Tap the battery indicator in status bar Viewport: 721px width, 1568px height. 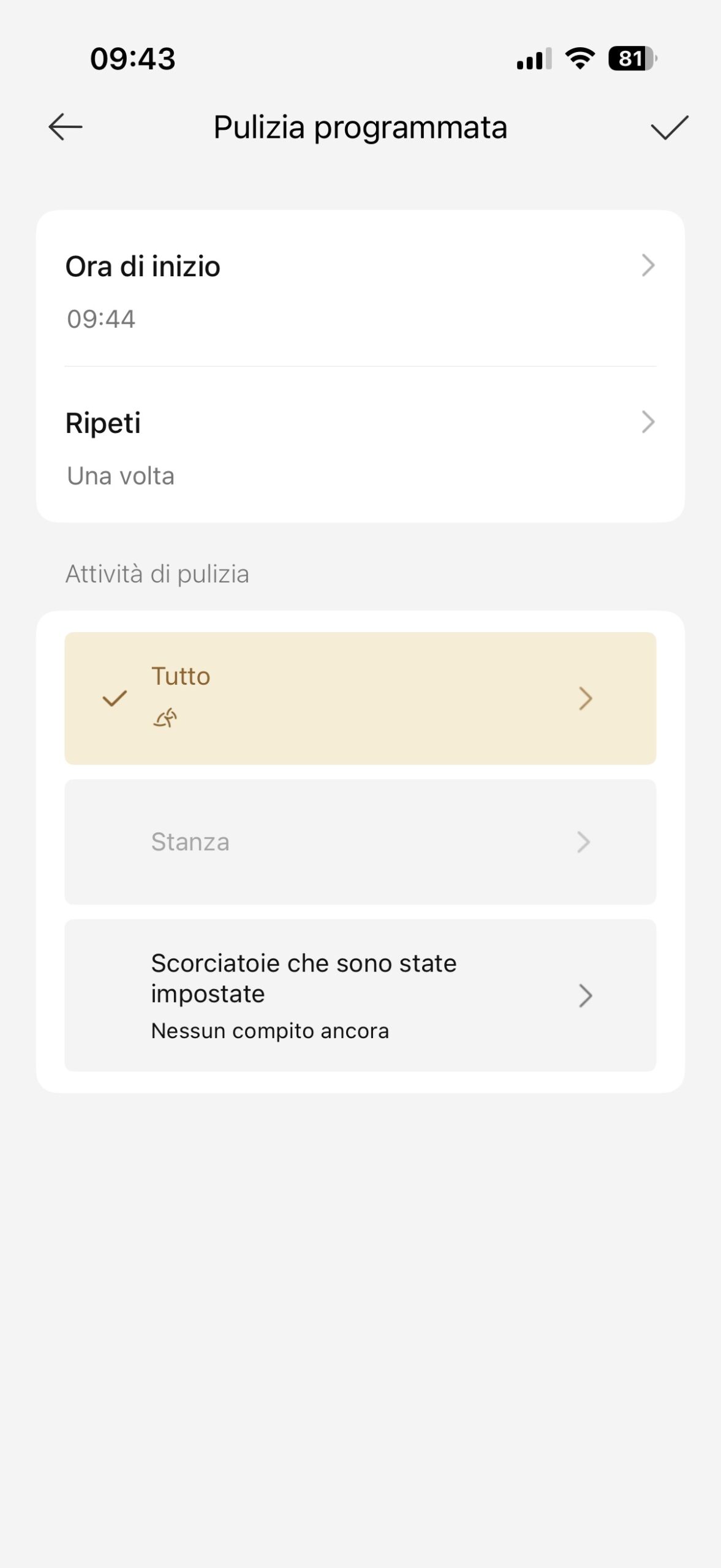pyautogui.click(x=632, y=59)
